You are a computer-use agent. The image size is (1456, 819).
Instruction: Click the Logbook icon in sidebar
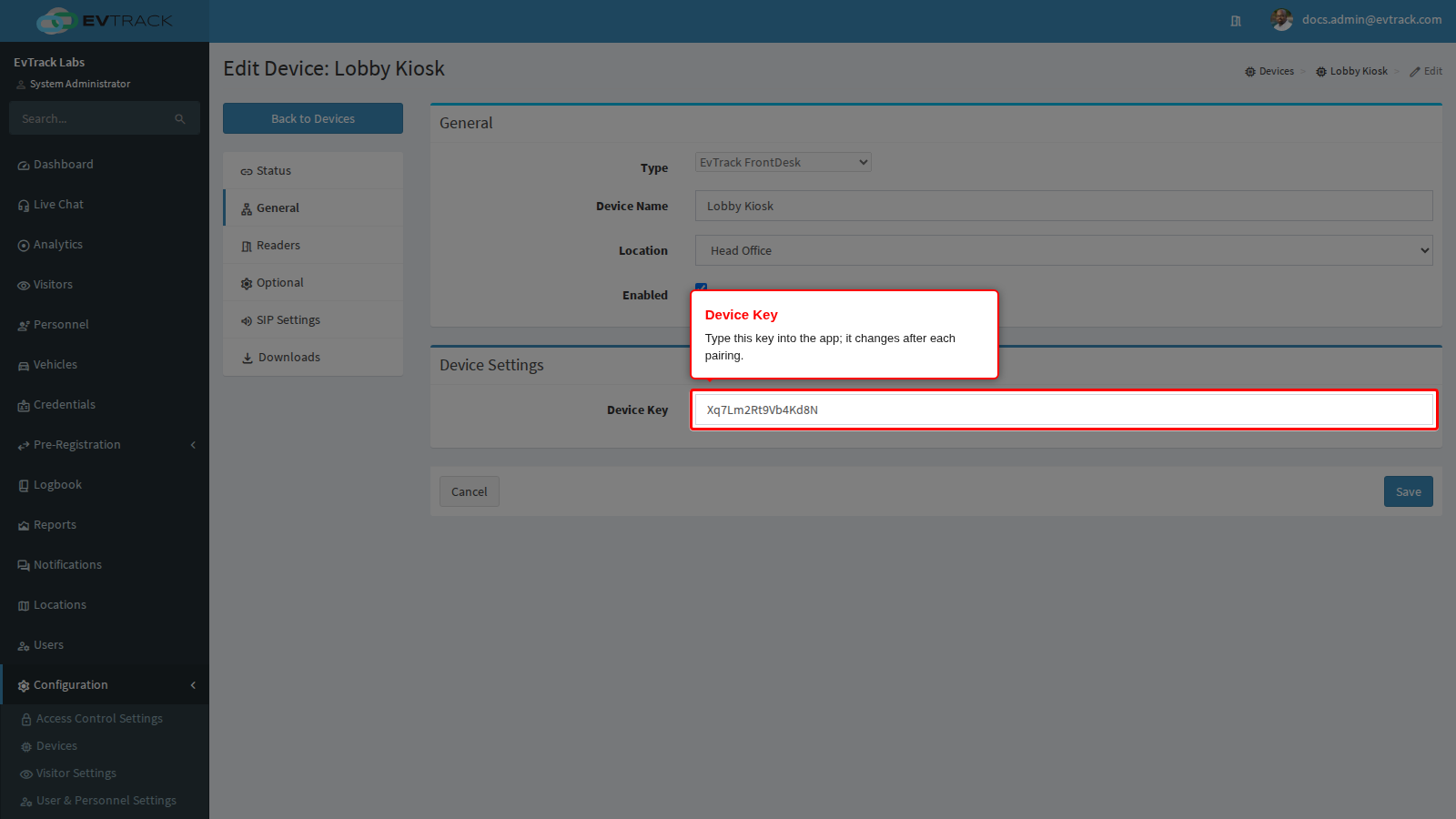[24, 486]
